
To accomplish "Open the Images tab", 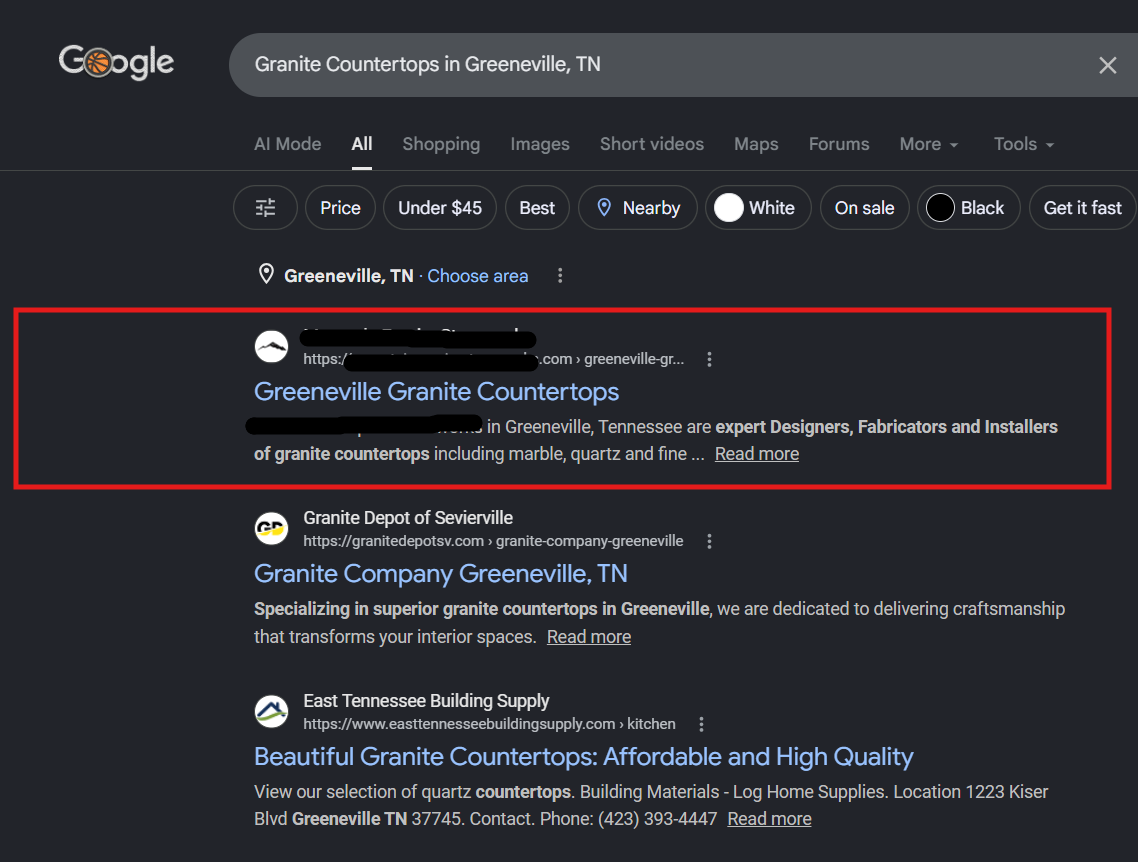I will point(540,144).
